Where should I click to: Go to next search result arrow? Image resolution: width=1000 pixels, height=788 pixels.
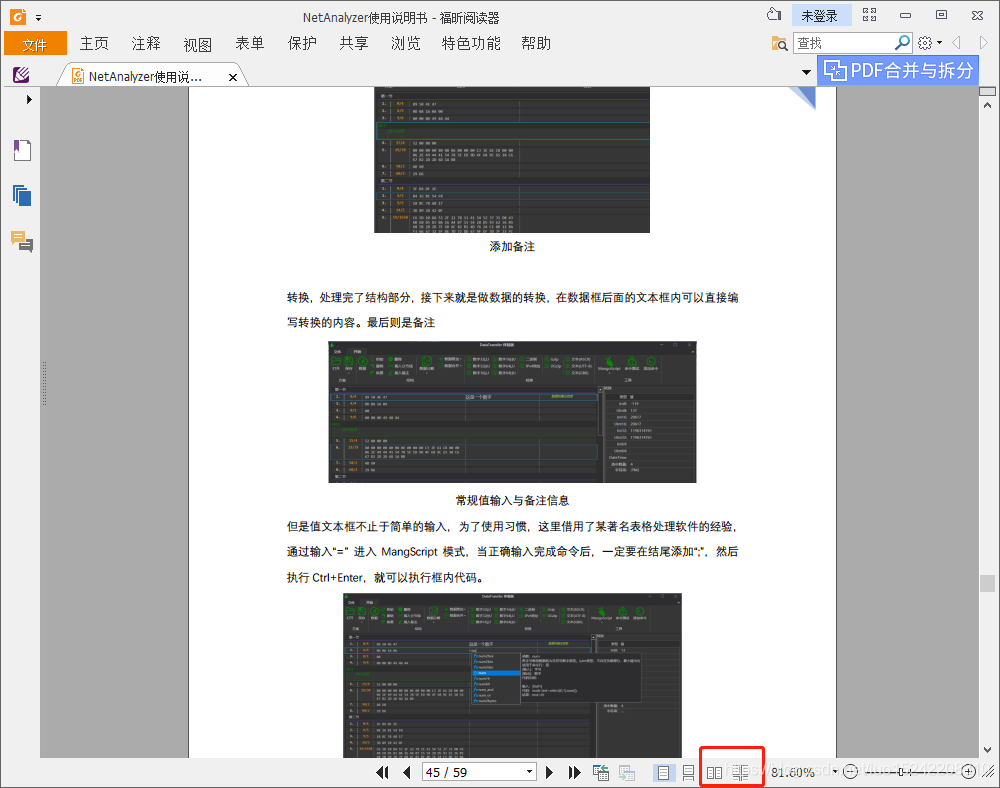pos(983,43)
